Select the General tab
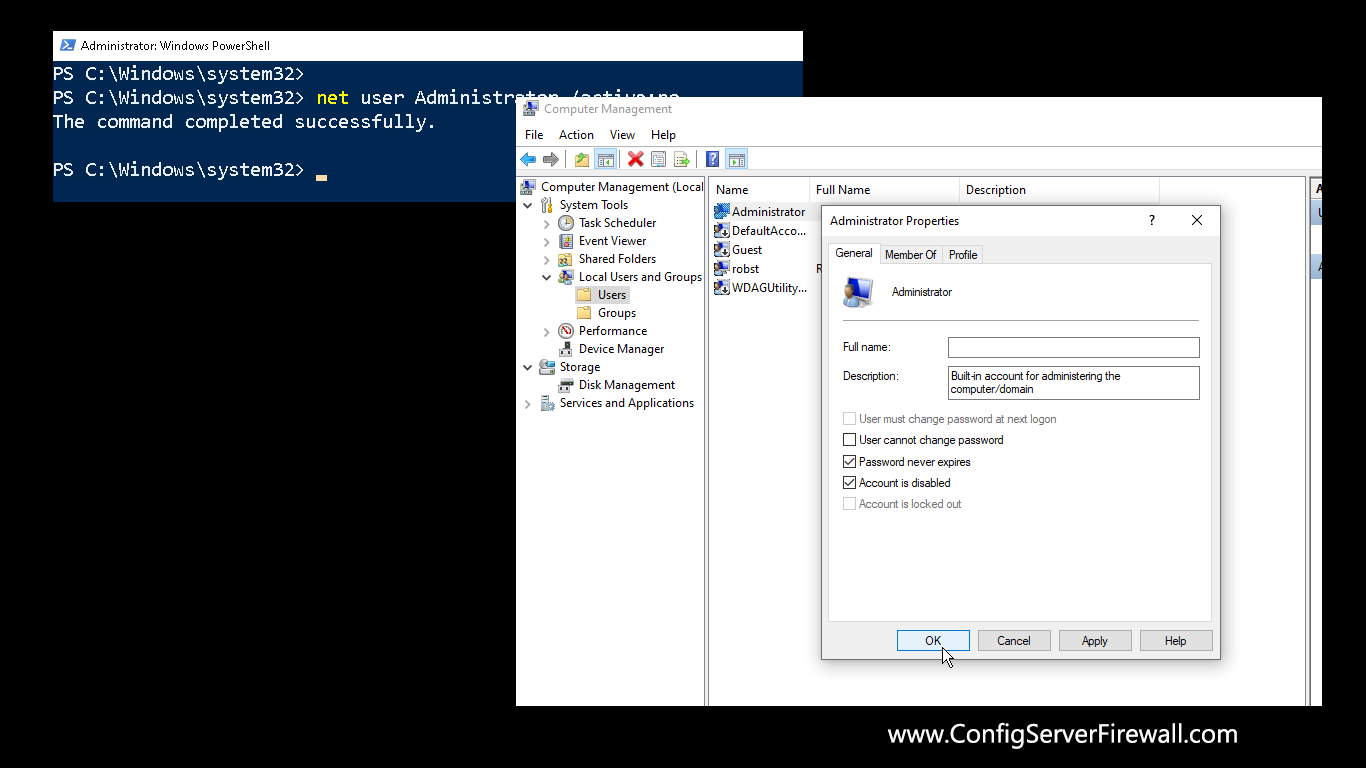1366x768 pixels. (x=854, y=253)
